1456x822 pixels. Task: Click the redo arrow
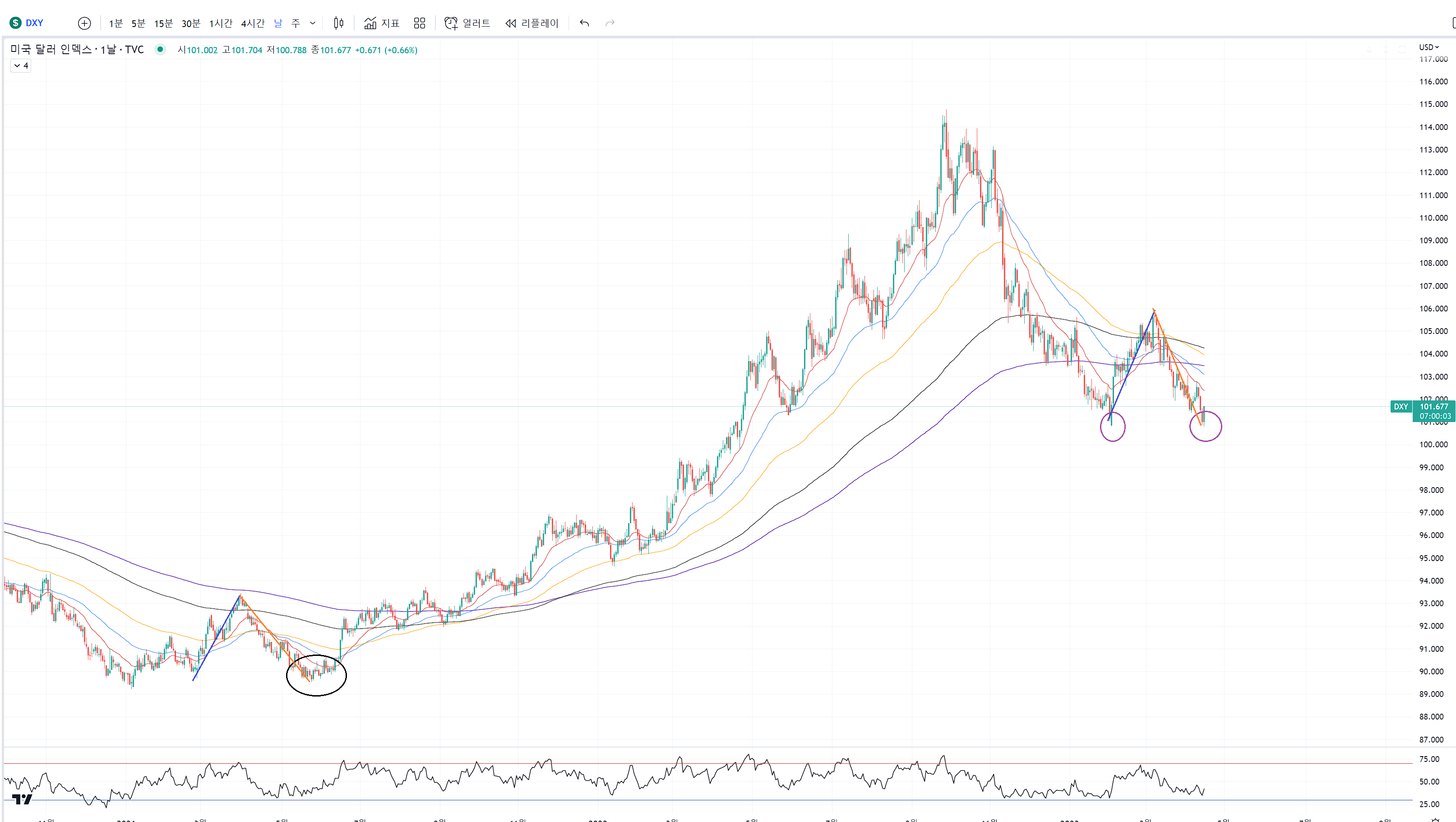[610, 23]
